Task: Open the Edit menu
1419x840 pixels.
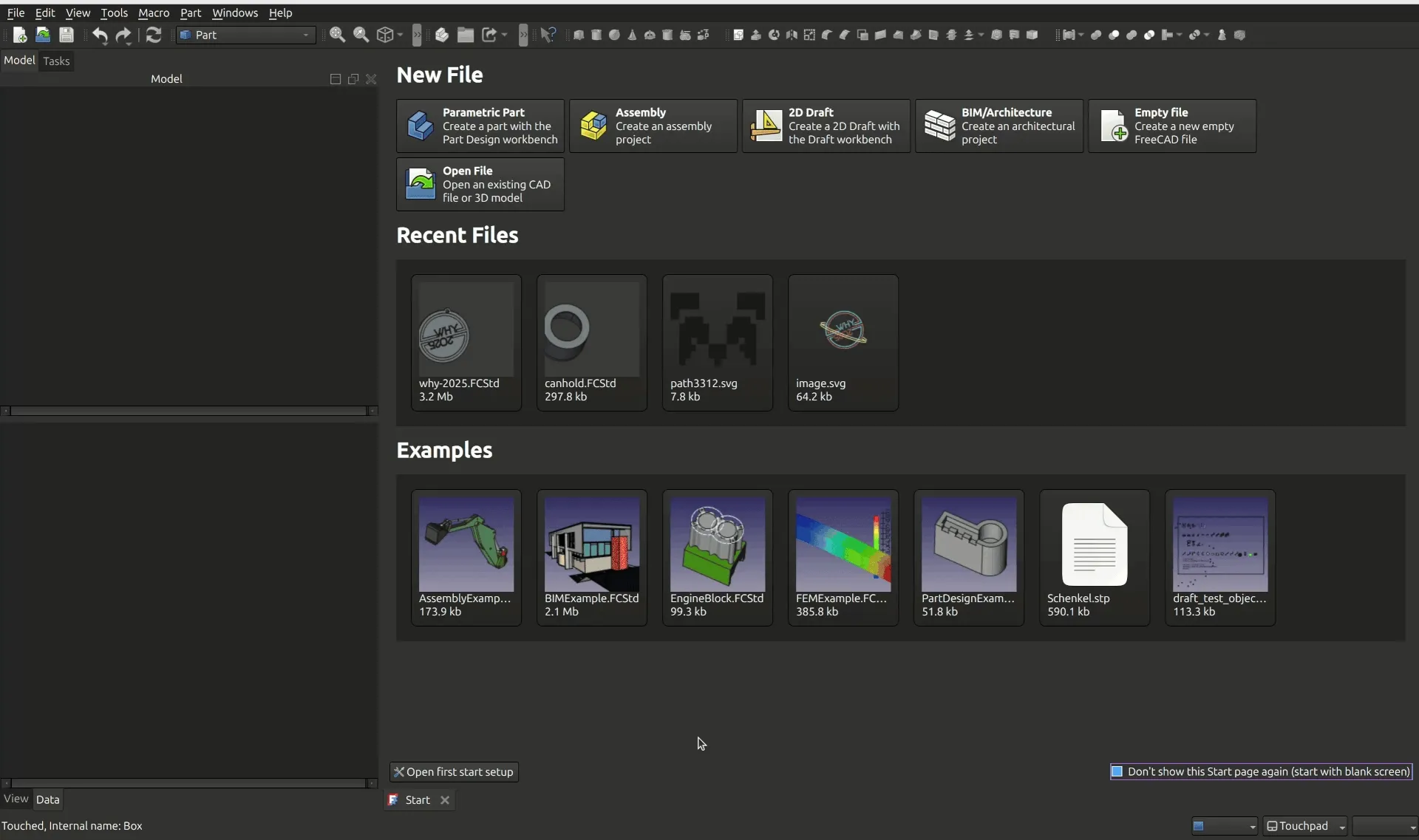Action: pyautogui.click(x=45, y=13)
